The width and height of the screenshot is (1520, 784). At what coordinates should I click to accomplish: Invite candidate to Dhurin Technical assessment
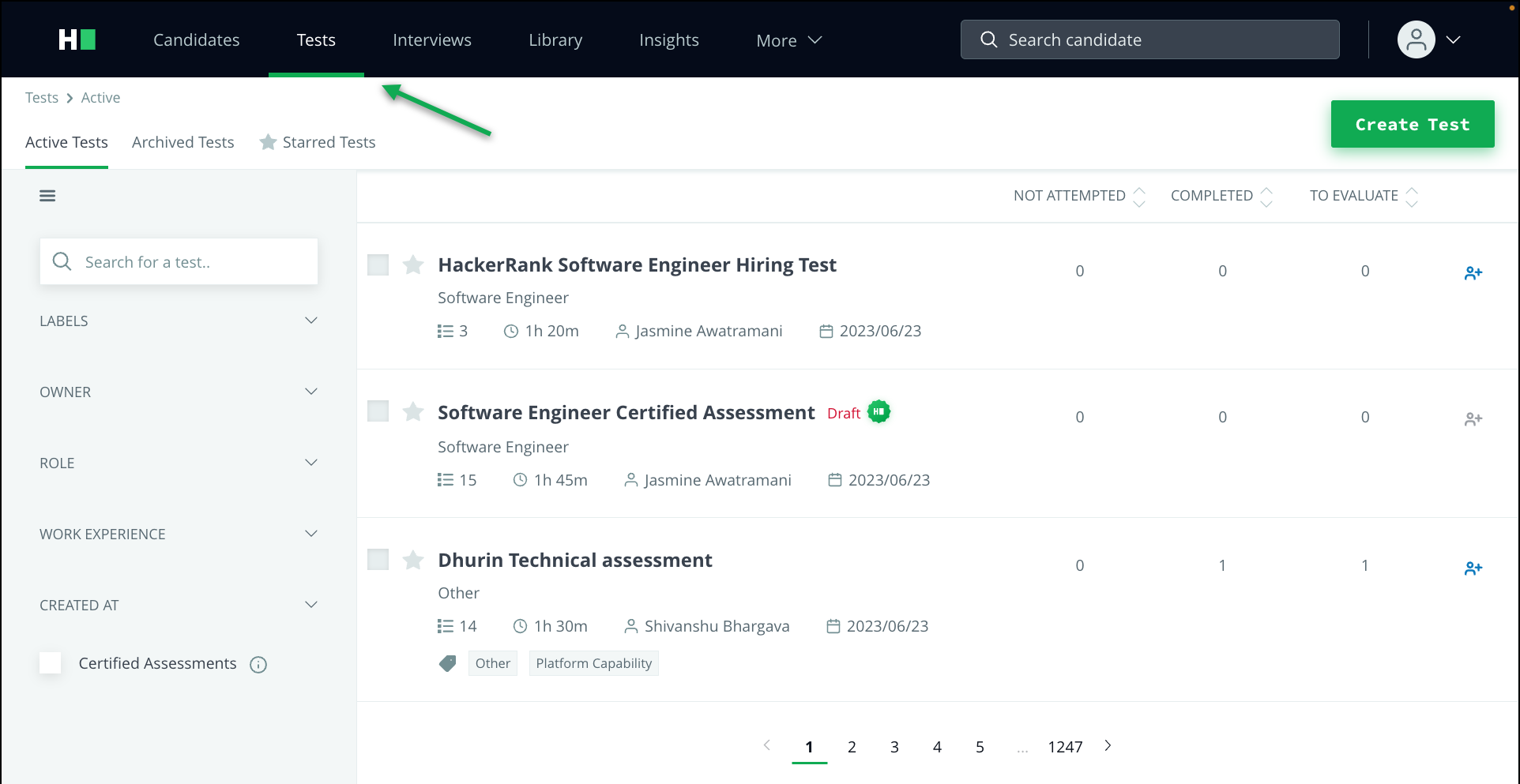coord(1473,568)
